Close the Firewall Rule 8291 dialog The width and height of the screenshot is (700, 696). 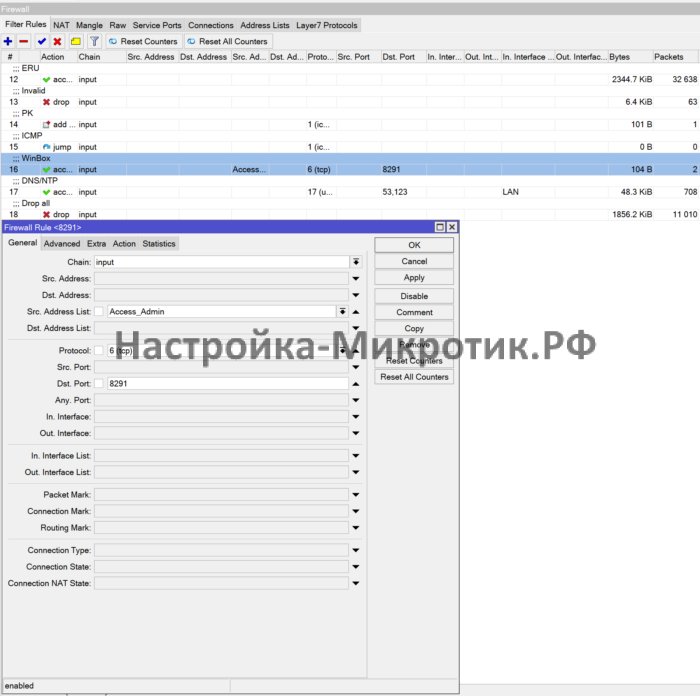[452, 227]
